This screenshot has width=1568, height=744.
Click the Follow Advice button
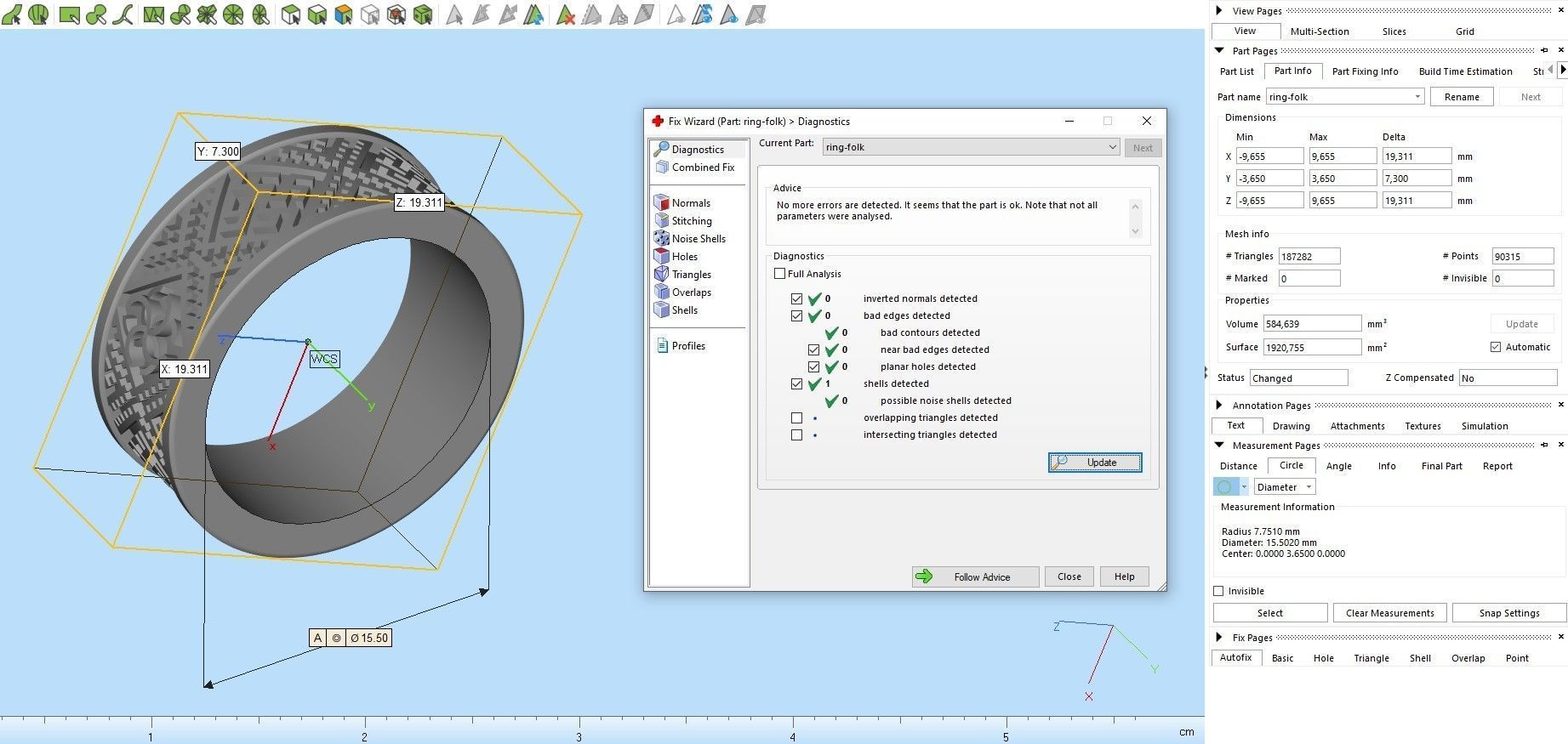pyautogui.click(x=975, y=576)
